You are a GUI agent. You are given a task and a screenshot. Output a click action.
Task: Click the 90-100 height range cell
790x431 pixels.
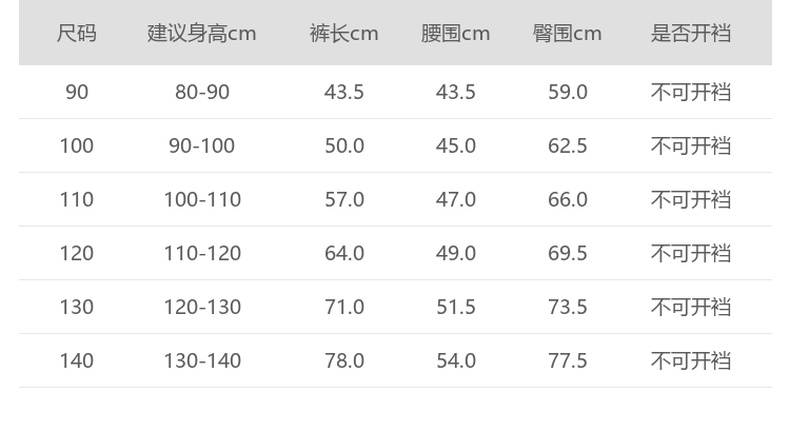[x=202, y=146]
